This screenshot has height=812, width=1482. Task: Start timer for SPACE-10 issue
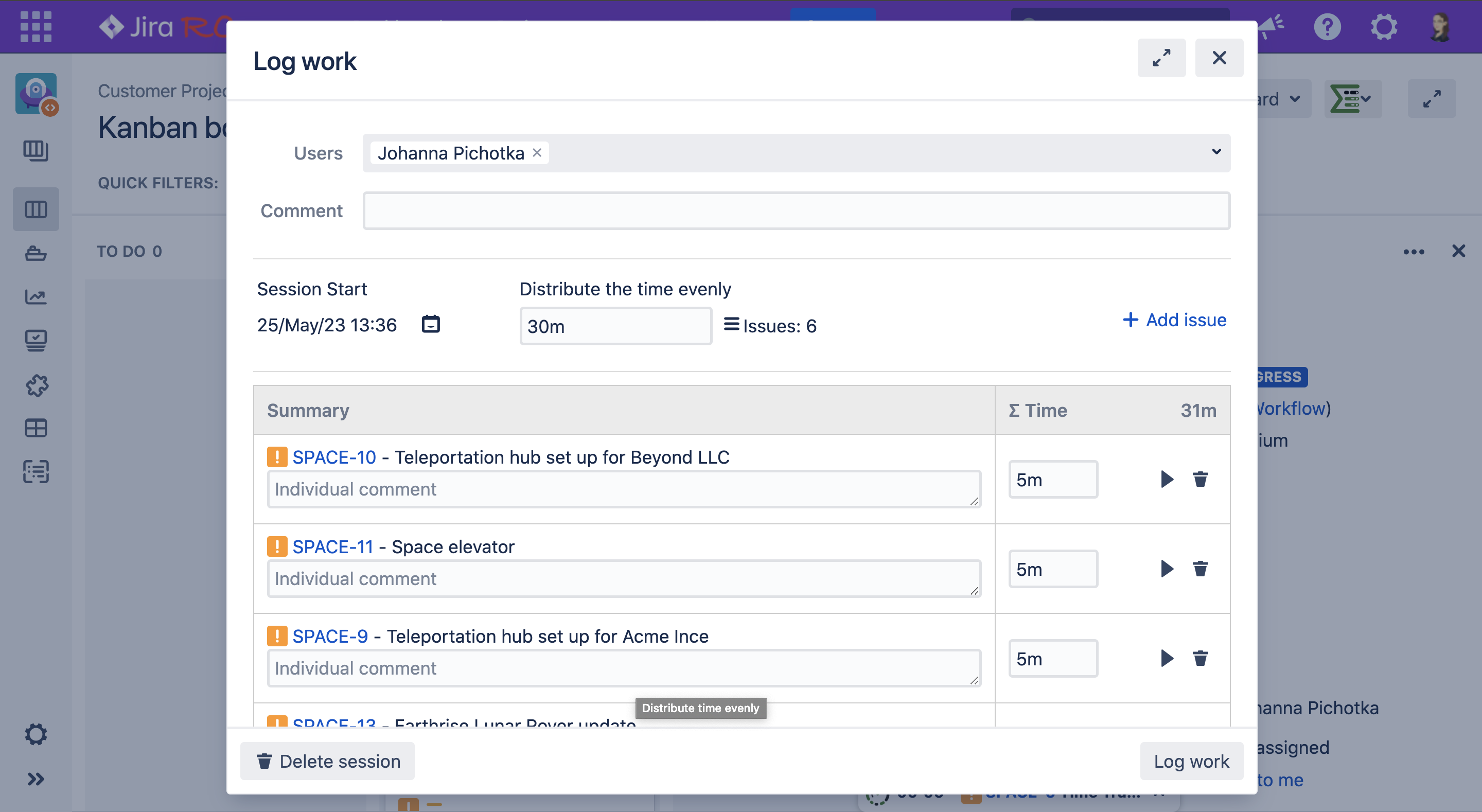[x=1166, y=479]
